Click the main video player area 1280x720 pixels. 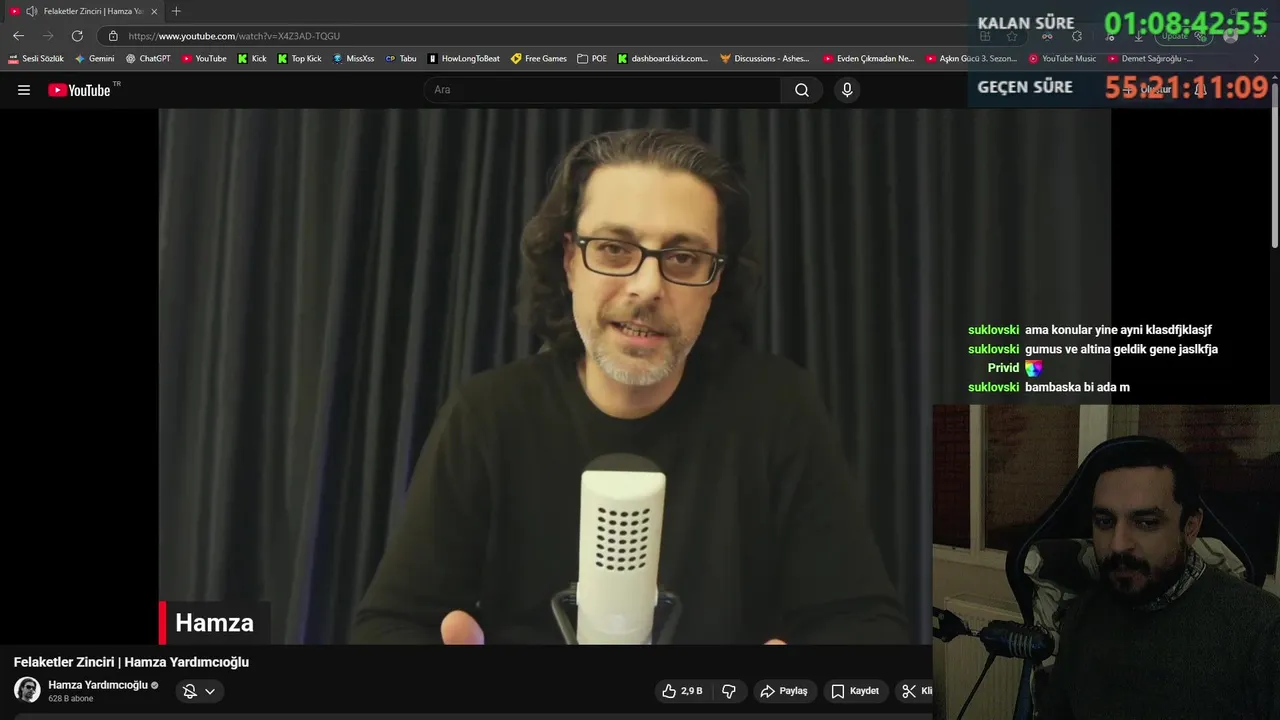coord(634,376)
